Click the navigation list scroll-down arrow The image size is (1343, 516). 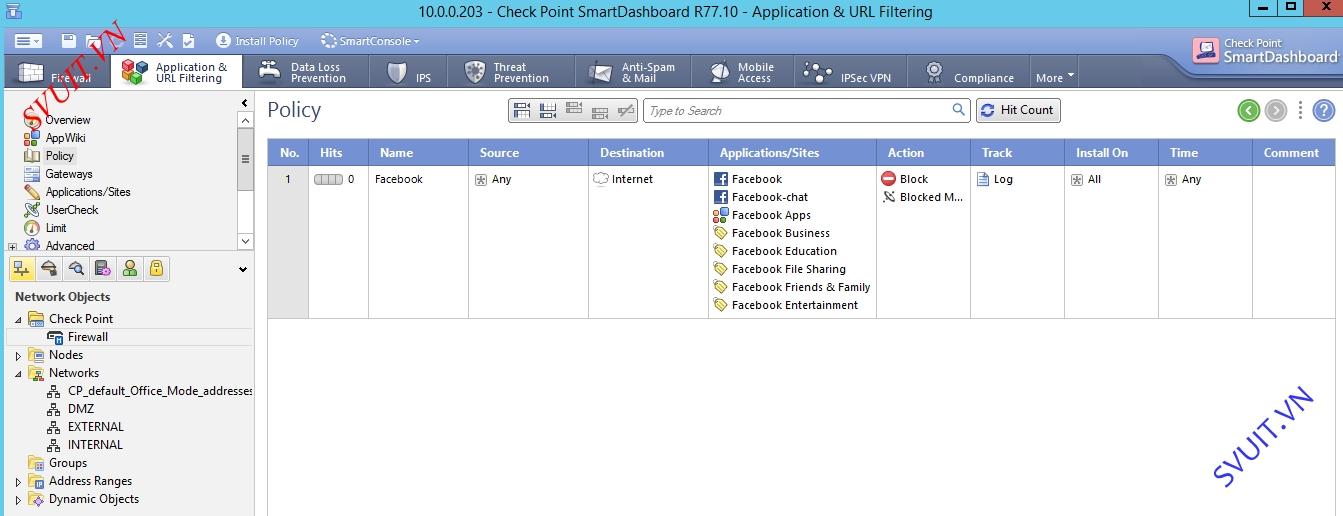pos(246,241)
